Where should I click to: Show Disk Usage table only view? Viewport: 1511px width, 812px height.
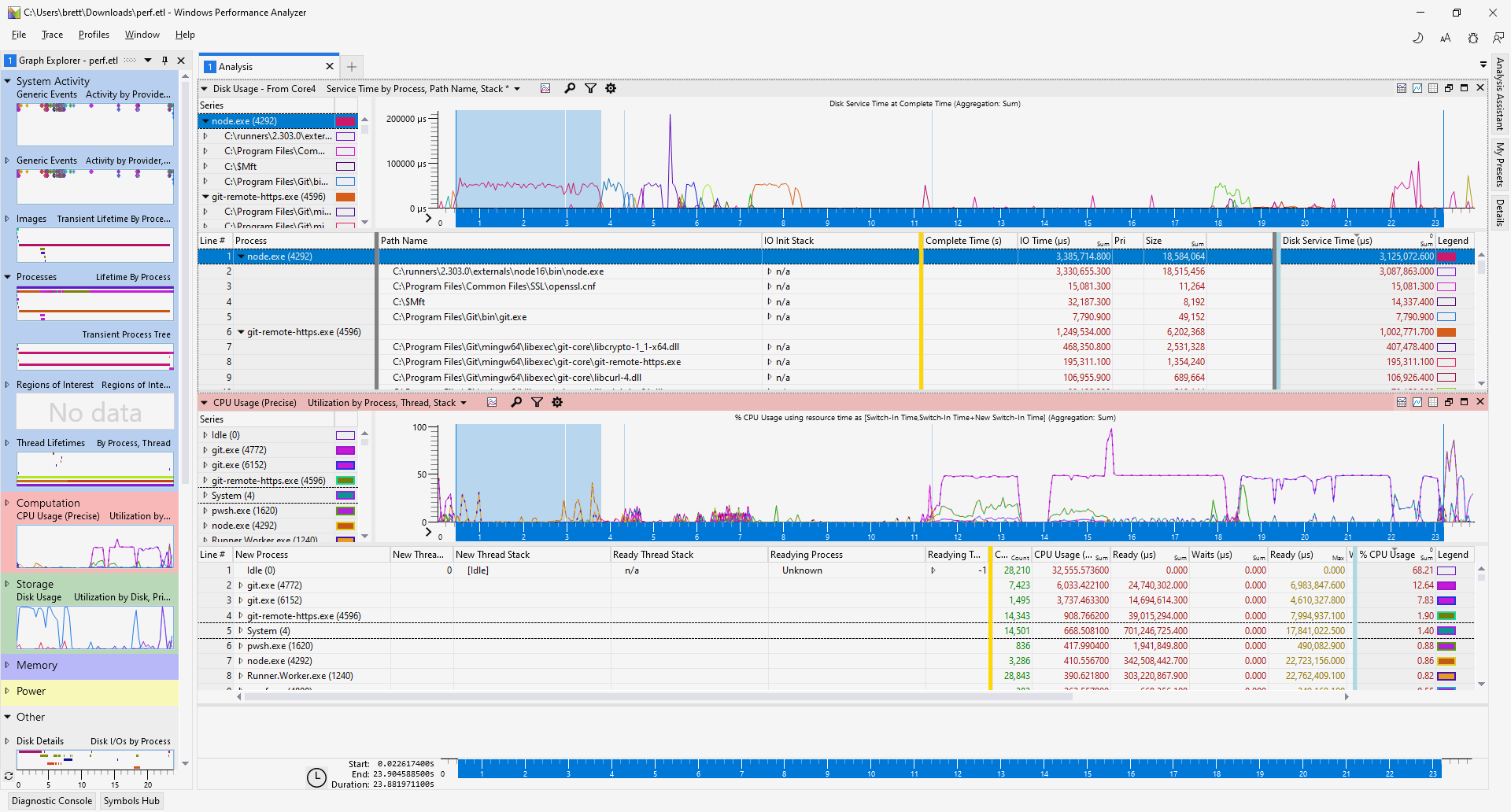pos(1433,88)
